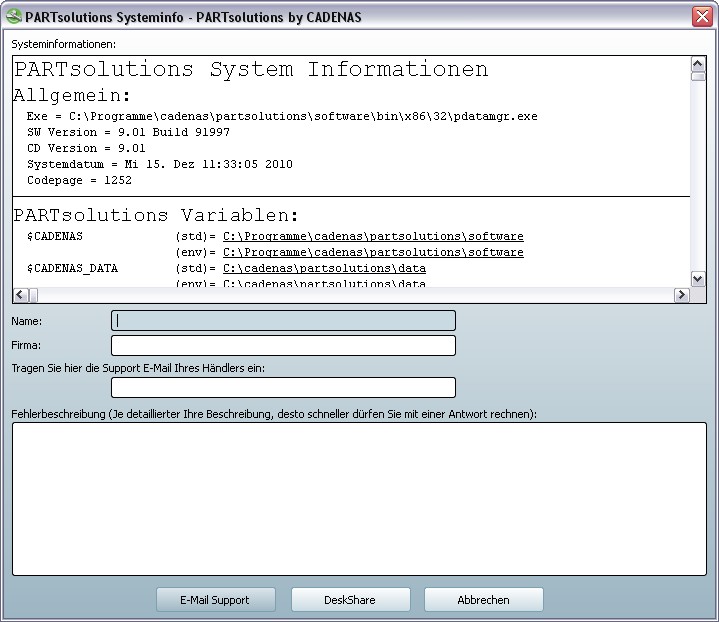Screen dimensions: 719x622
Task: Click the Systemdatum line text
Action: click(x=160, y=164)
